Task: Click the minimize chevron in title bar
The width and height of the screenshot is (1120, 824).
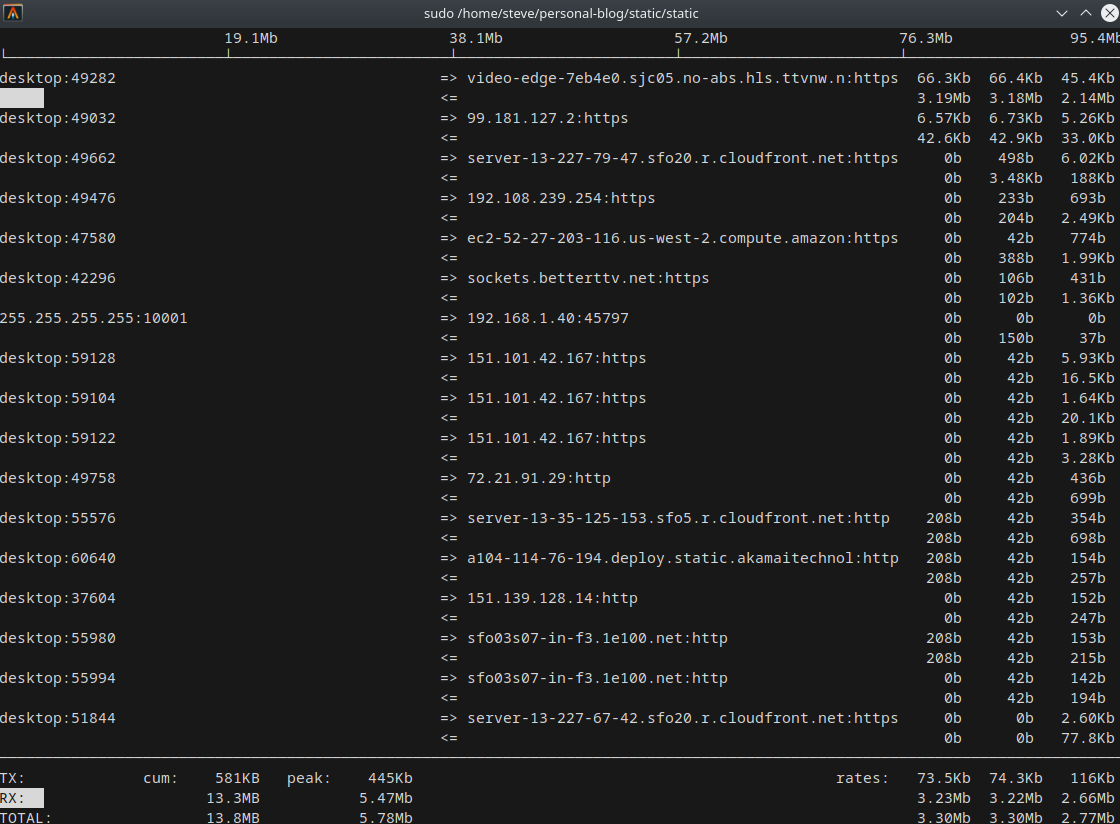Action: coord(1062,13)
